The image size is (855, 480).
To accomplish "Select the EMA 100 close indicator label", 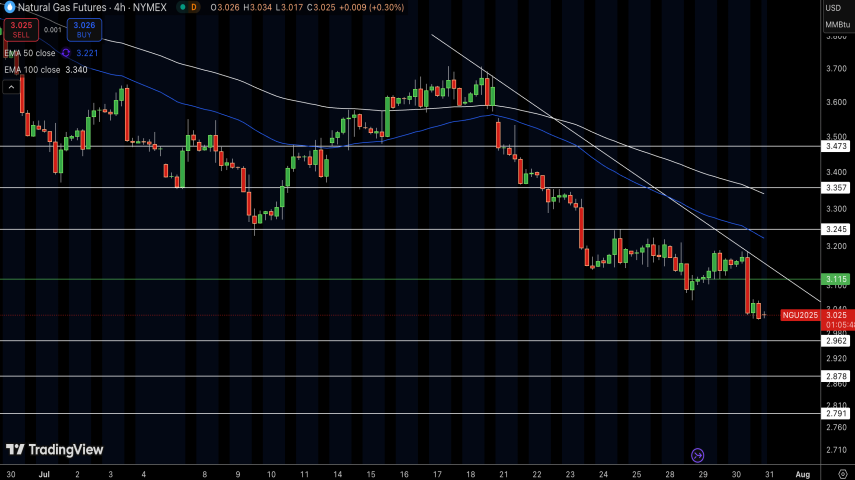I will tap(32, 70).
